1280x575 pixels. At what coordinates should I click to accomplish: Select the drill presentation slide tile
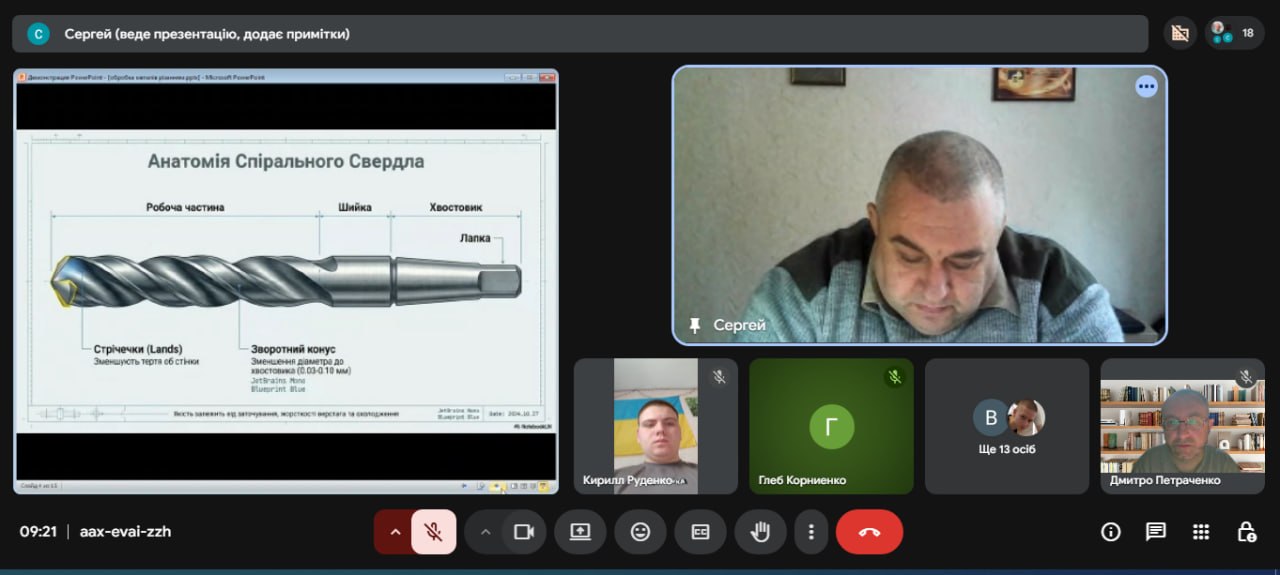(x=286, y=280)
